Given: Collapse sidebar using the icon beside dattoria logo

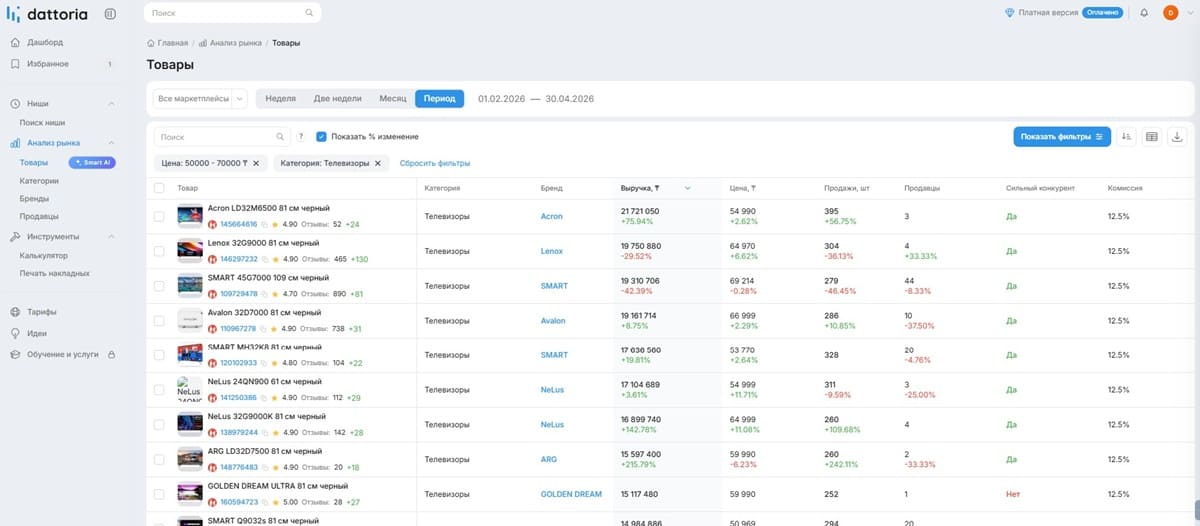Looking at the screenshot, I should [x=109, y=13].
